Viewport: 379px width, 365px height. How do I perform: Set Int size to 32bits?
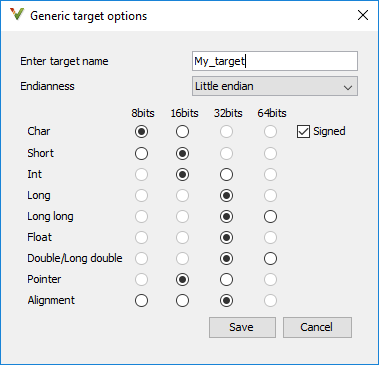pyautogui.click(x=226, y=175)
